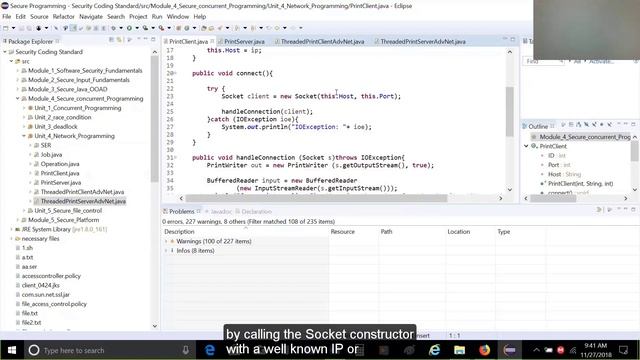Click the Location column header
The image size is (640, 360).
pos(470,231)
